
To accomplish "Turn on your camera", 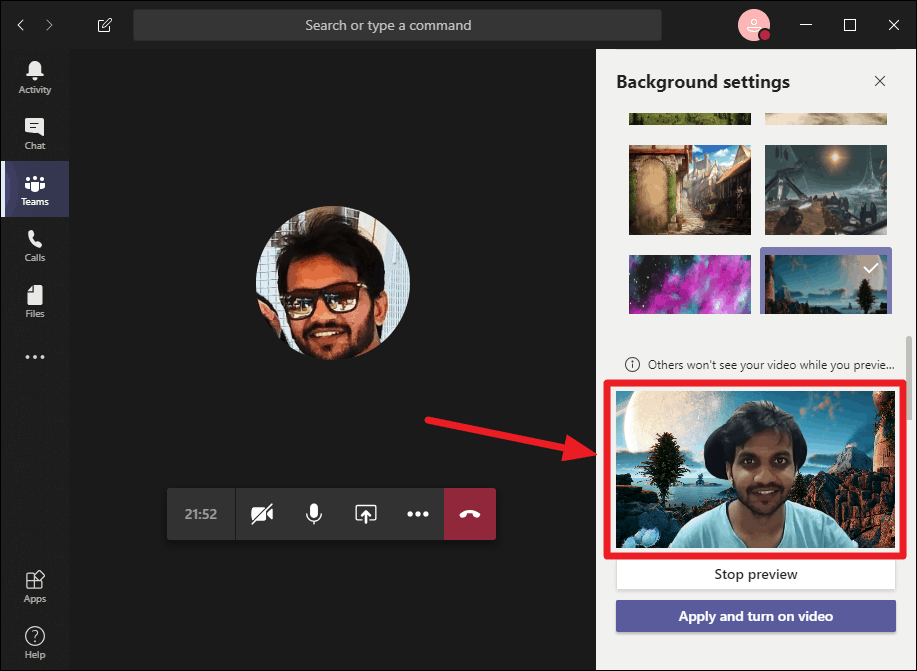I will click(261, 513).
